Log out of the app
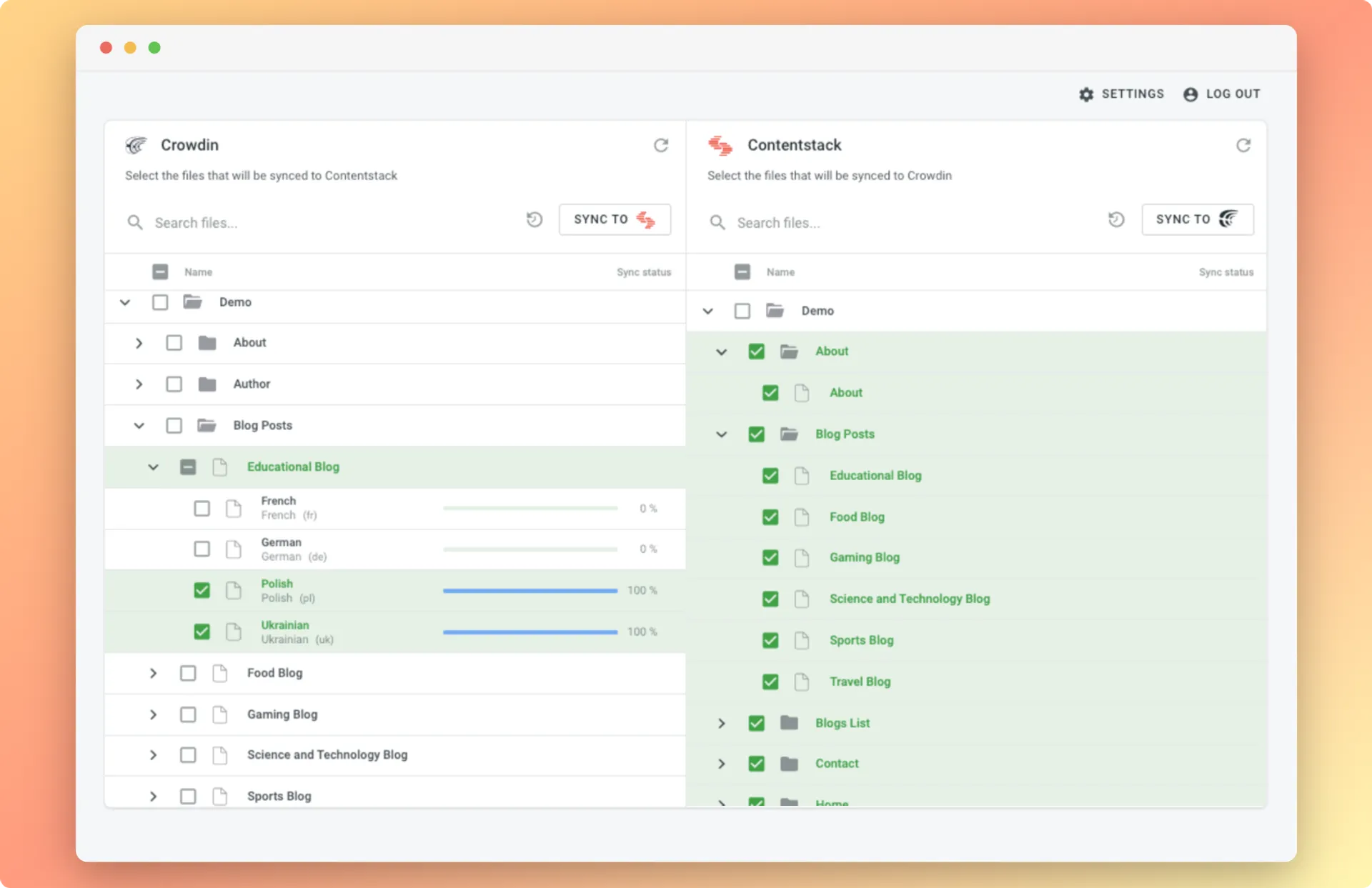Viewport: 1372px width, 888px height. [1222, 94]
